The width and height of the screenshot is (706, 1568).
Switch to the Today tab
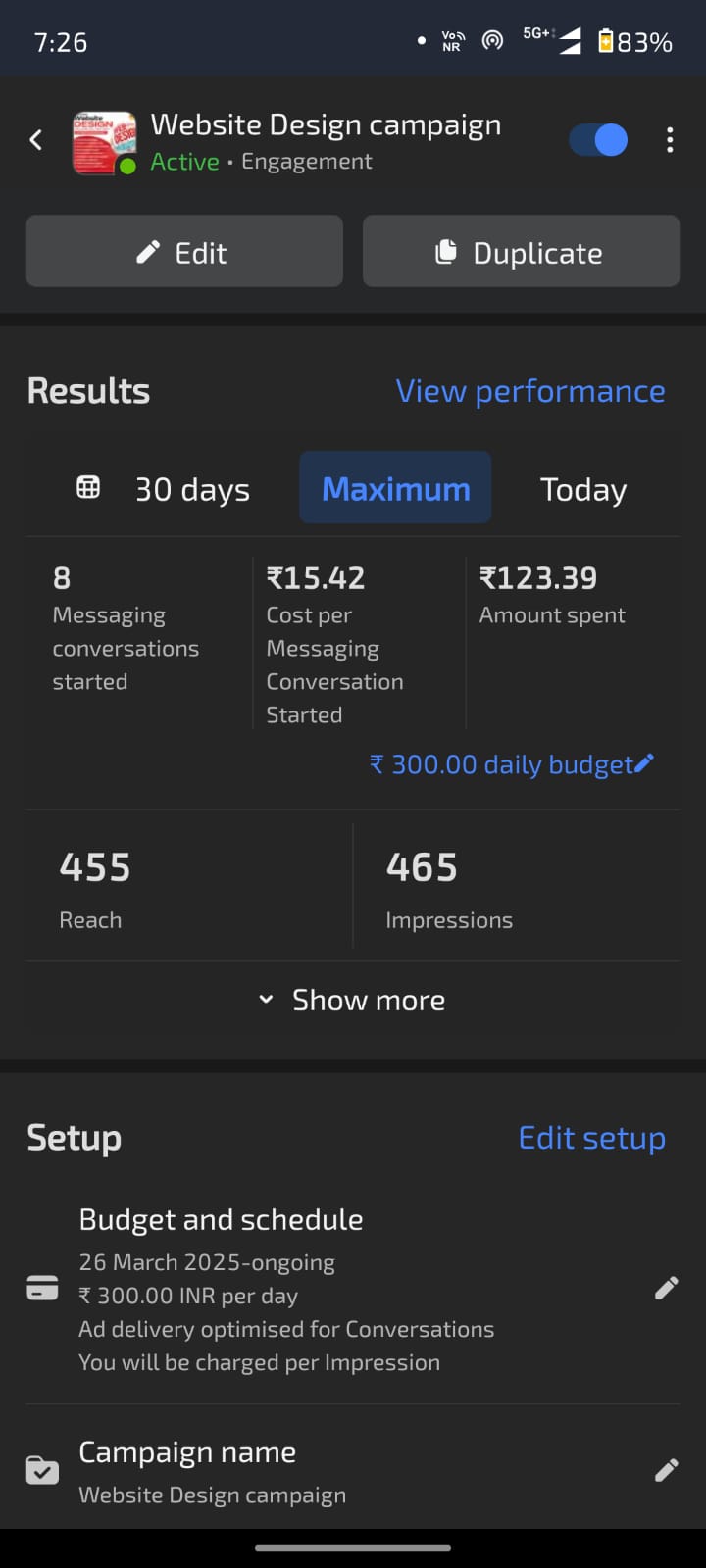(583, 489)
